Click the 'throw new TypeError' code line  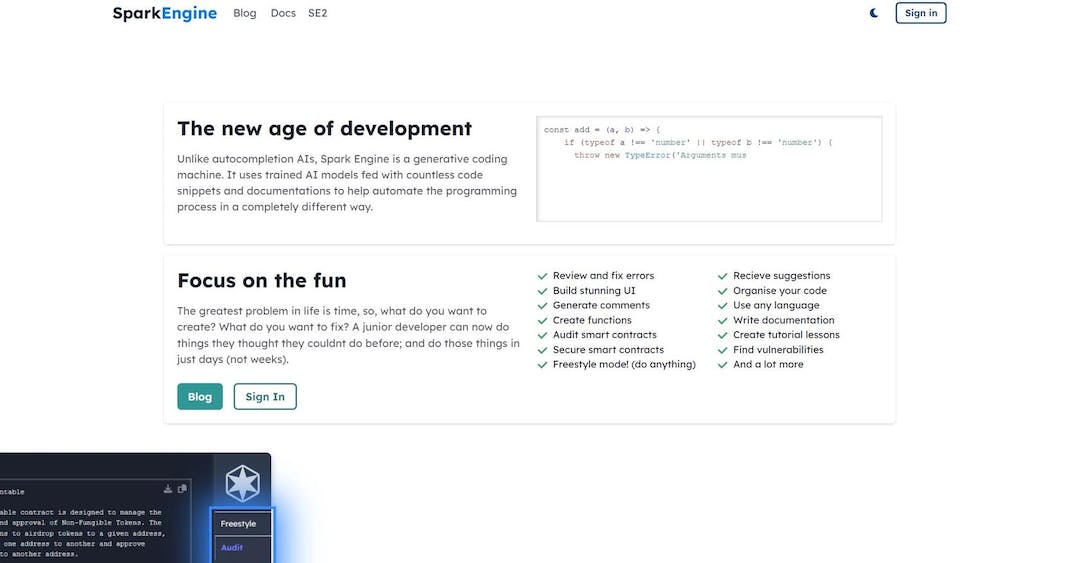pos(661,156)
